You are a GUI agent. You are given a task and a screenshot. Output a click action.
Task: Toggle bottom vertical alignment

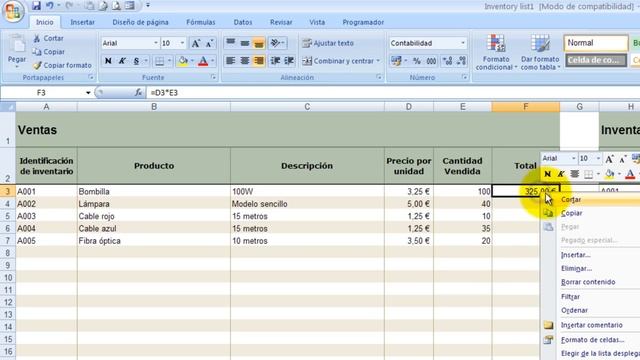259,43
